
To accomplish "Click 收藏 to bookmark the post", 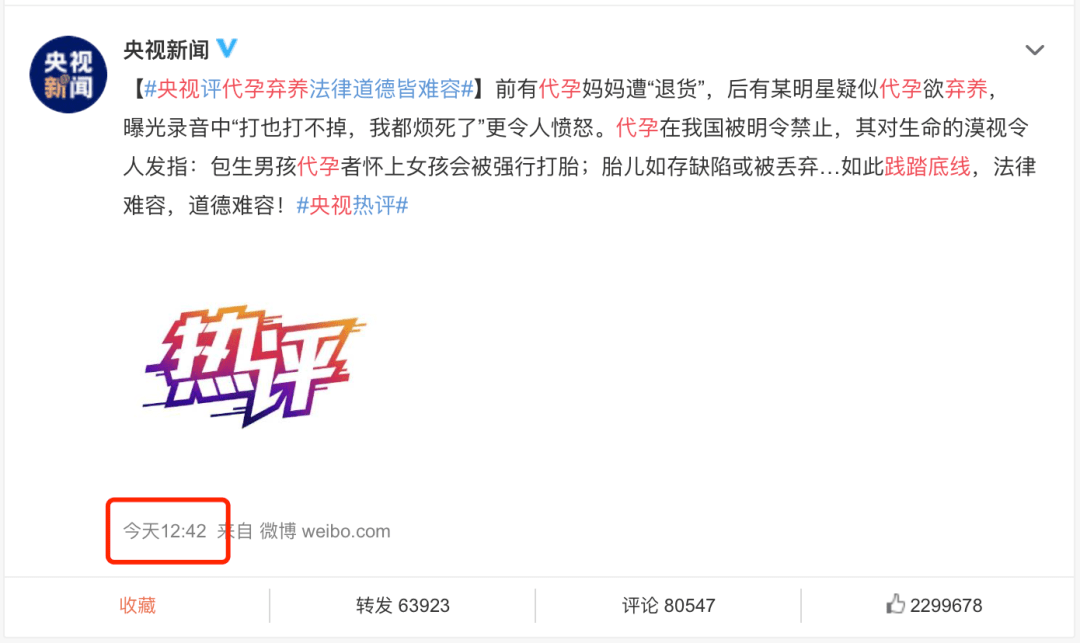I will pos(138,605).
